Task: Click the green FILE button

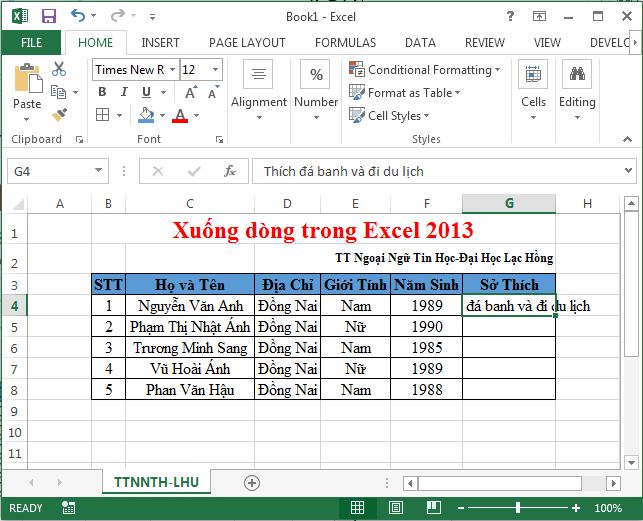Action: tap(31, 43)
